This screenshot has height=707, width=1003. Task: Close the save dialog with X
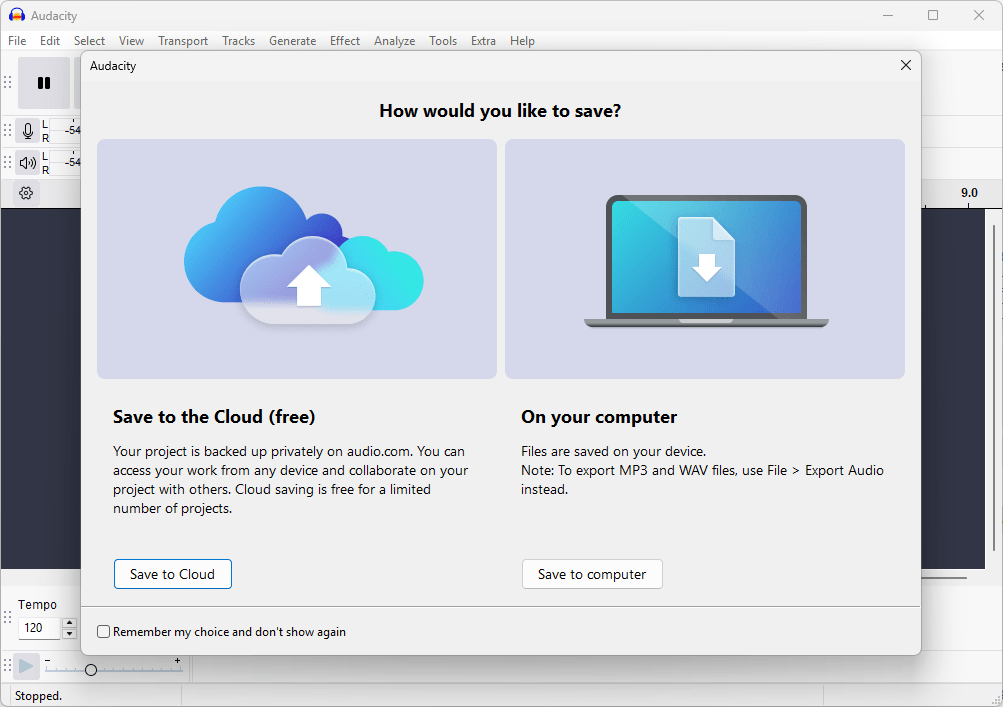pyautogui.click(x=906, y=65)
